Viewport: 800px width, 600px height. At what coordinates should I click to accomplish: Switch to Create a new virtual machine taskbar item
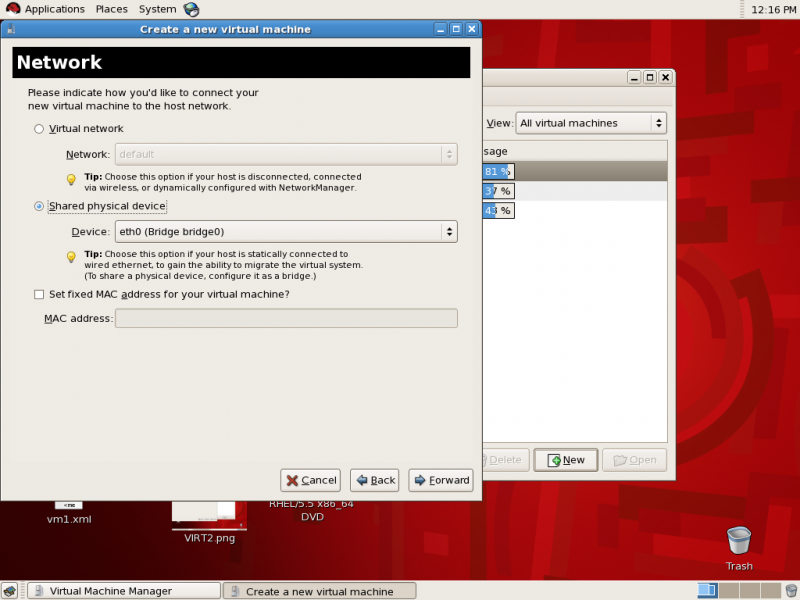click(319, 591)
